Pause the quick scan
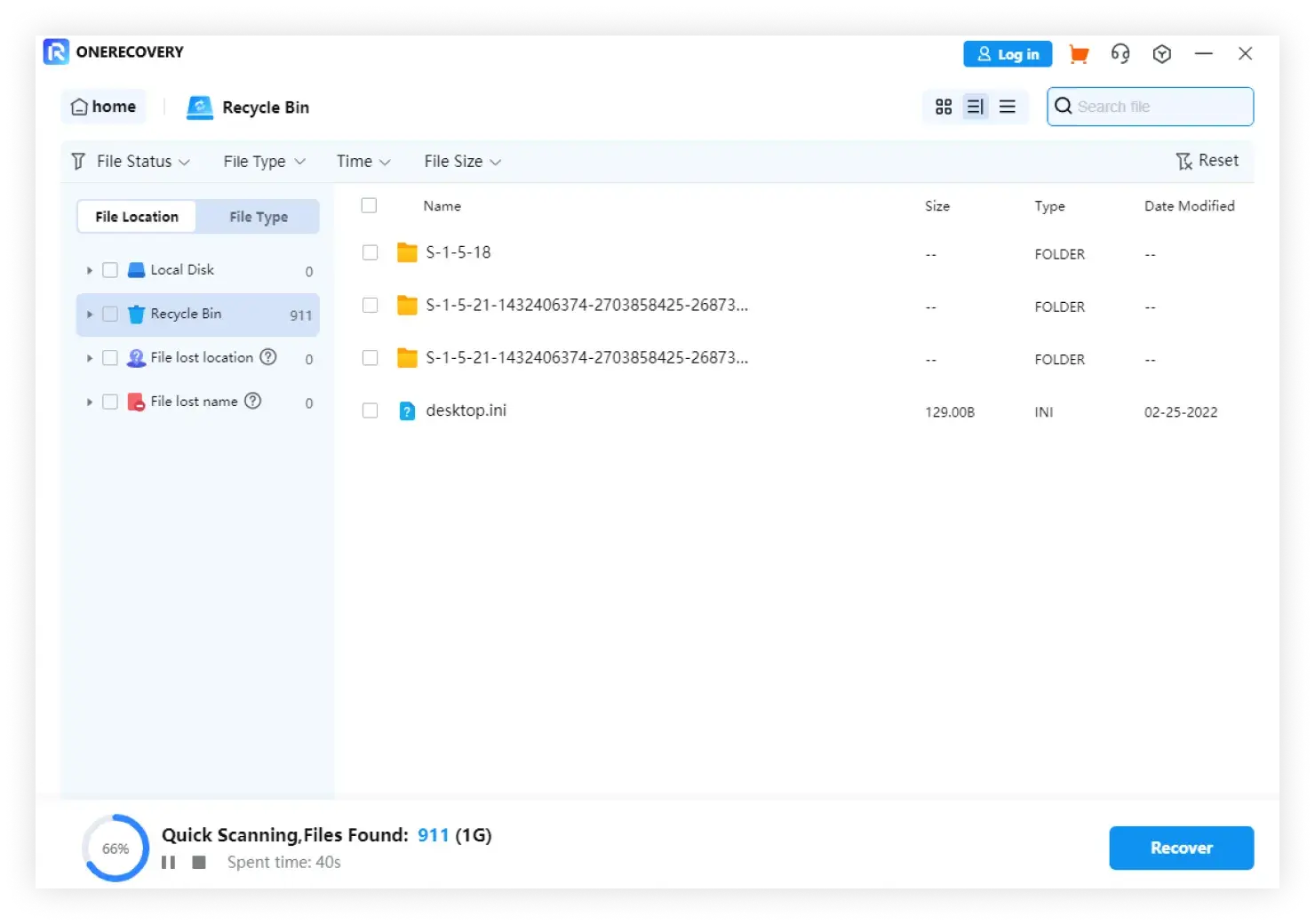Image resolution: width=1315 pixels, height=924 pixels. point(168,862)
